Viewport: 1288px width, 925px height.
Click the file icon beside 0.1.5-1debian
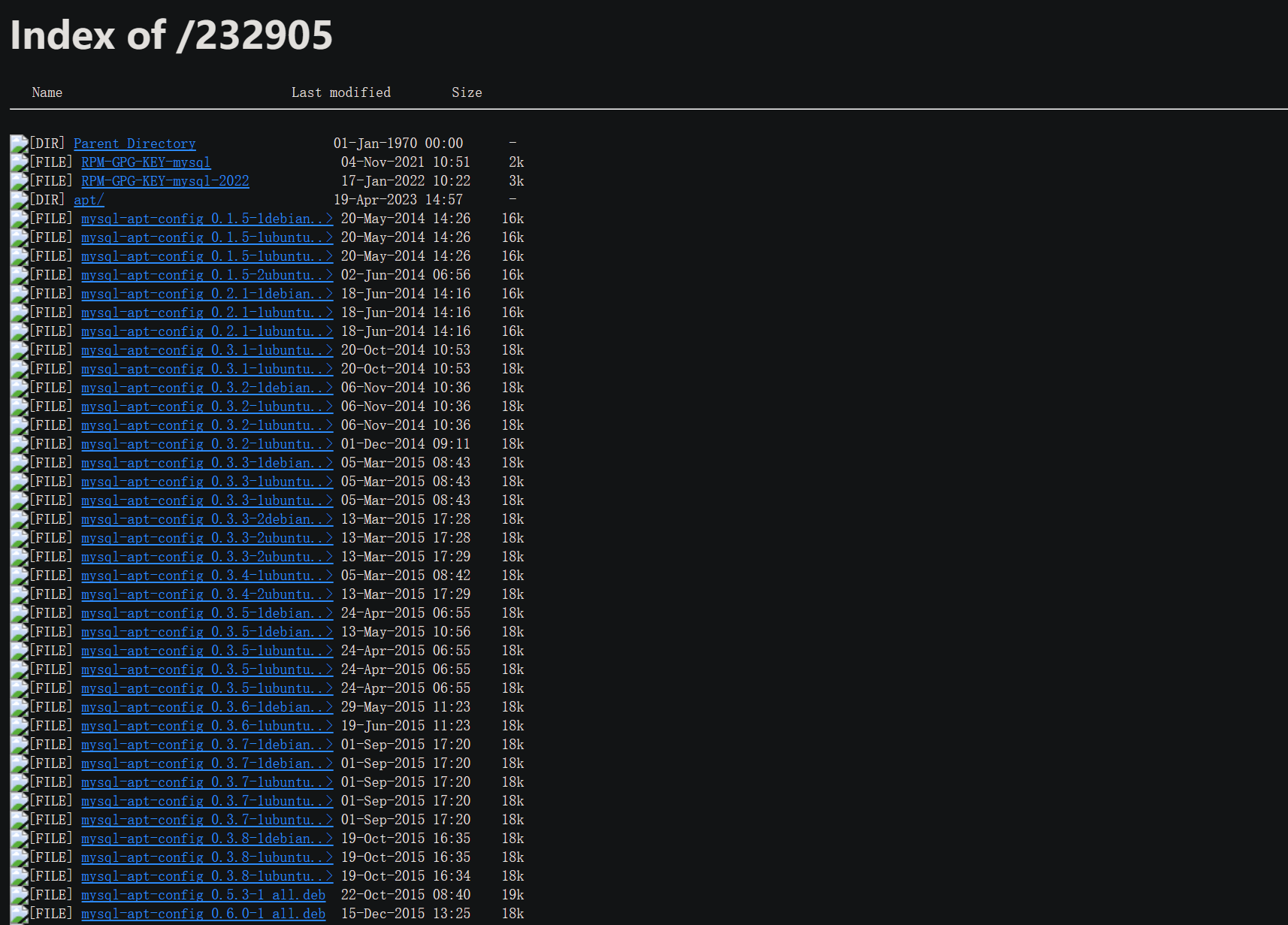point(19,219)
